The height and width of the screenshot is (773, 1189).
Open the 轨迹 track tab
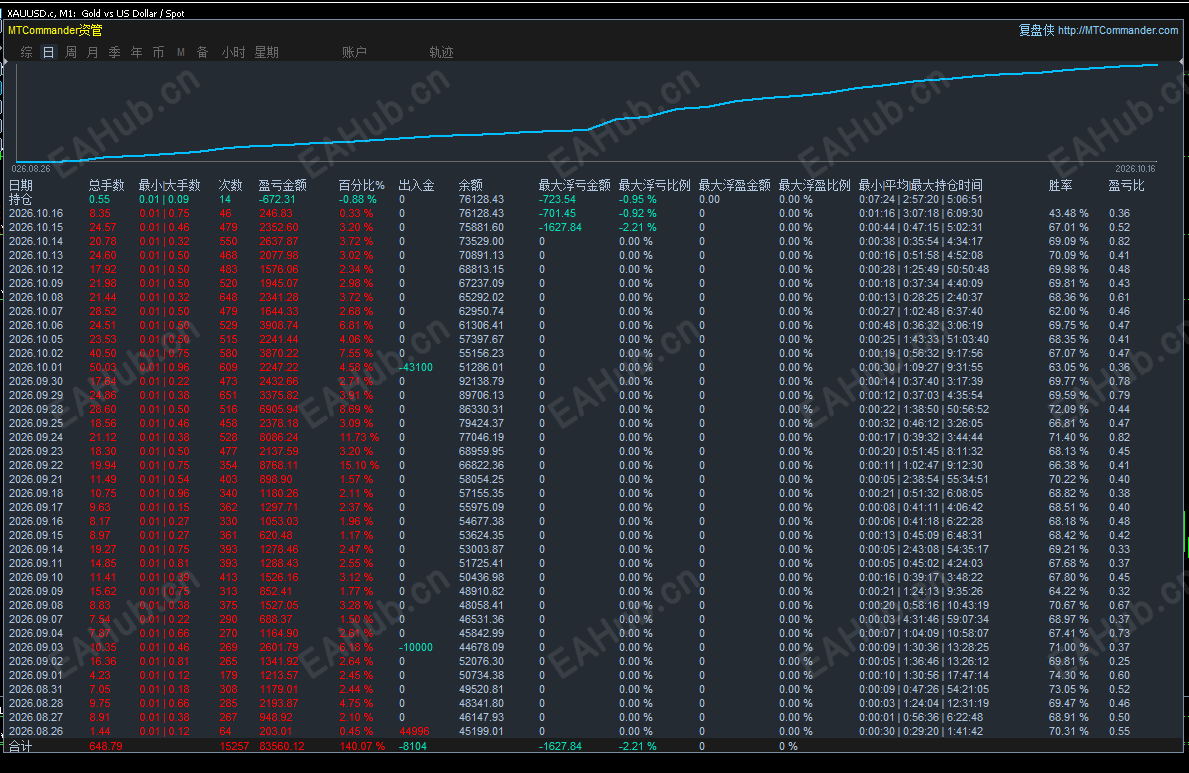pyautogui.click(x=441, y=52)
